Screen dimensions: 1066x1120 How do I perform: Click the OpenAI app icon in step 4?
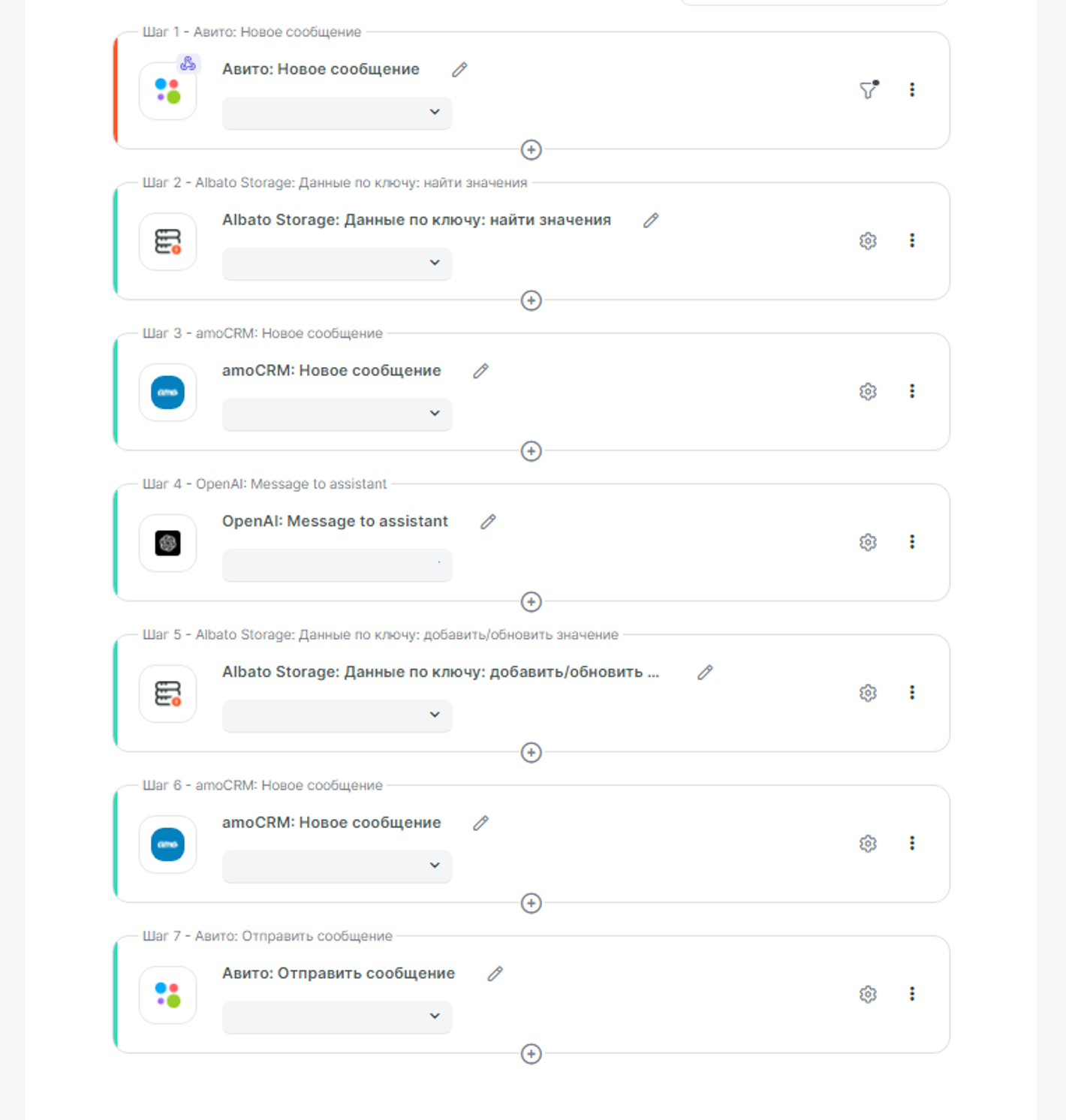pyautogui.click(x=168, y=543)
